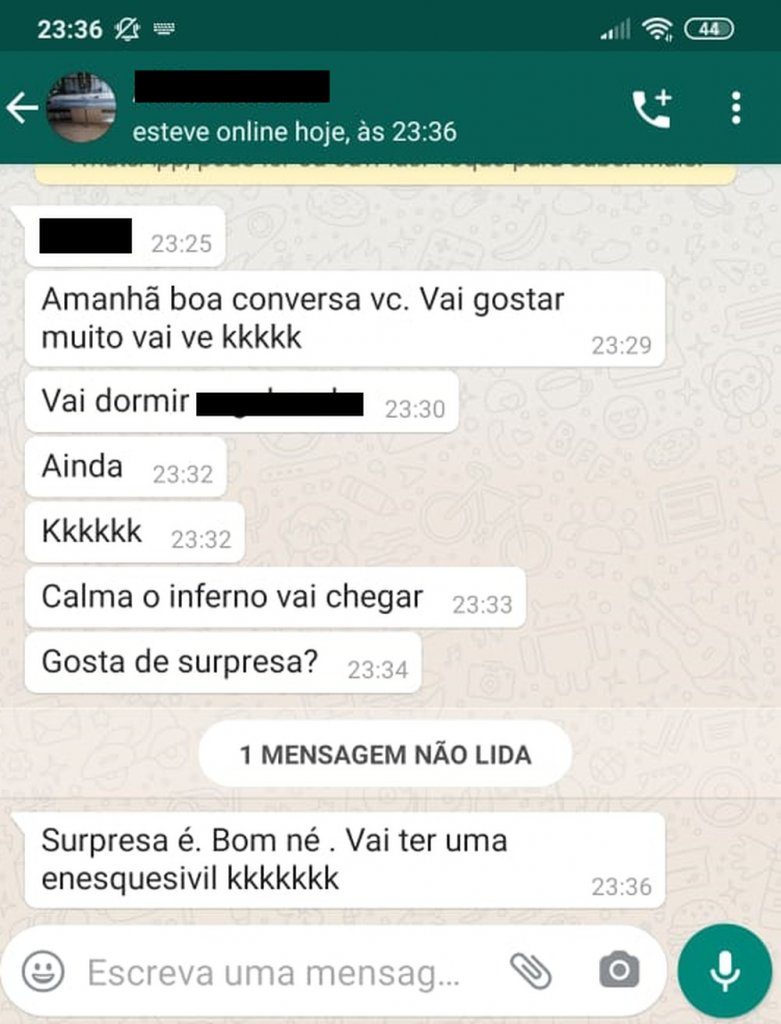Open the emoji picker smiley icon
The image size is (781, 1024).
(x=43, y=971)
